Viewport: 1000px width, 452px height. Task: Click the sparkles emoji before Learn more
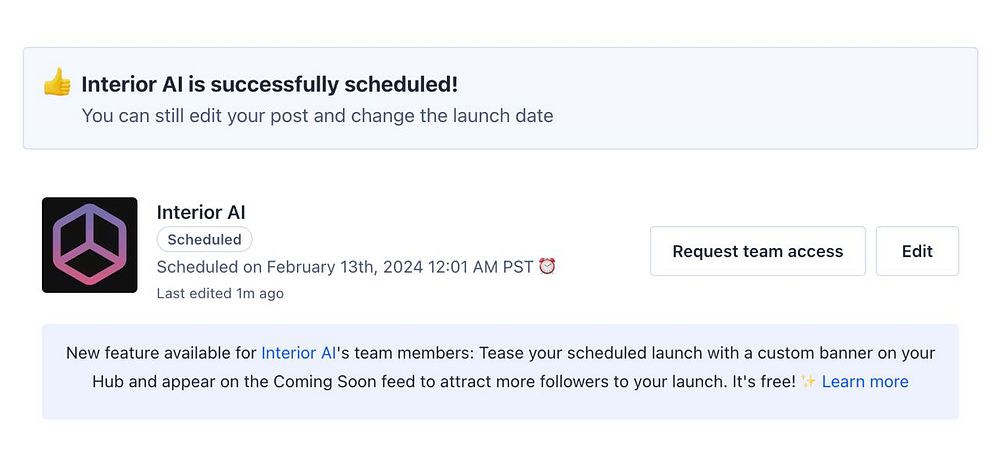coord(808,382)
